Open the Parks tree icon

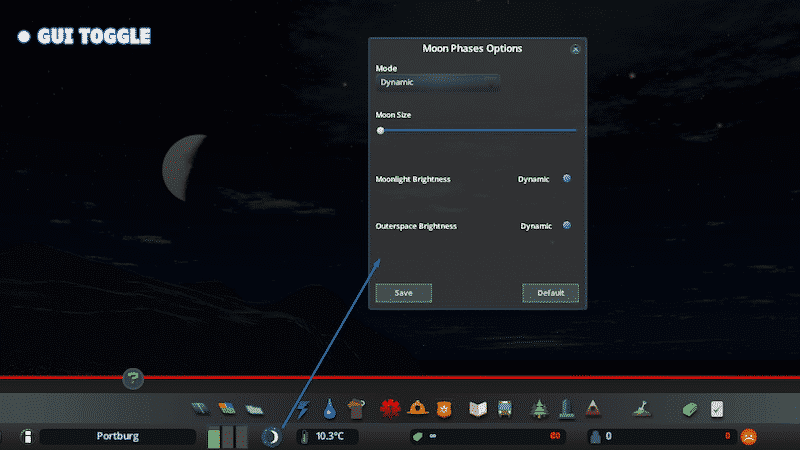[x=539, y=408]
